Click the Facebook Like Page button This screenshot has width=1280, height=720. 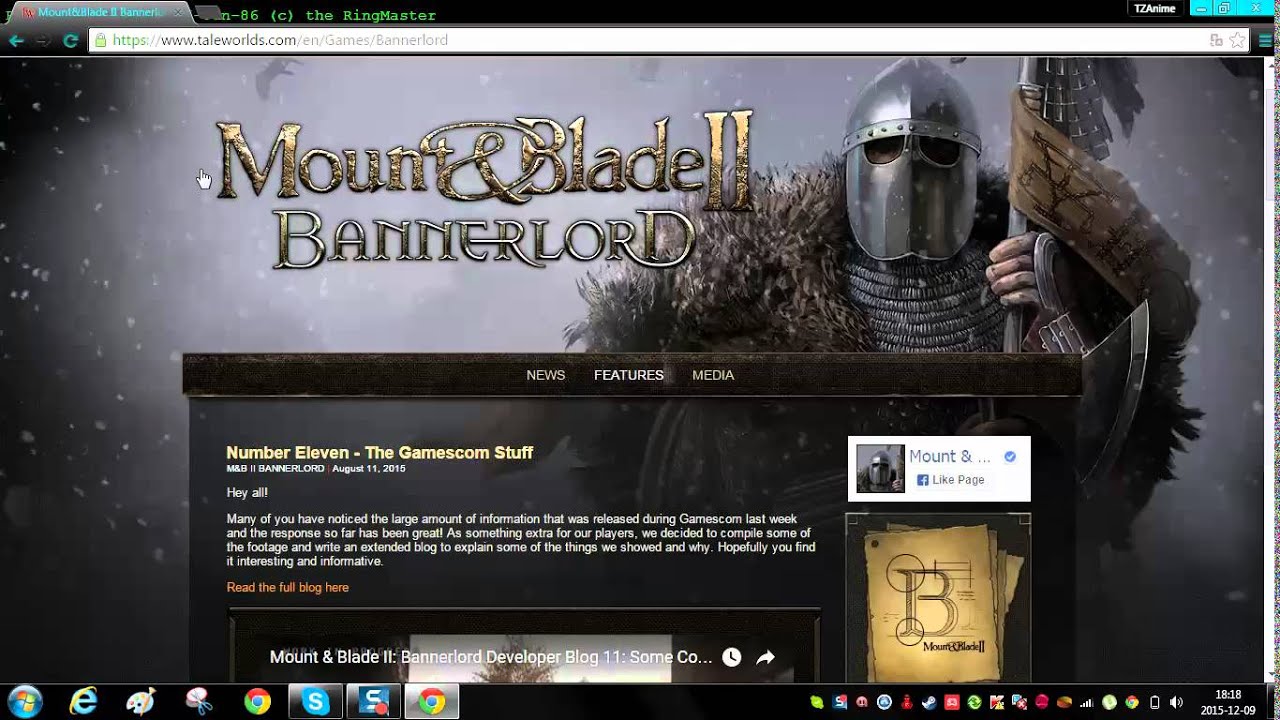(x=951, y=480)
